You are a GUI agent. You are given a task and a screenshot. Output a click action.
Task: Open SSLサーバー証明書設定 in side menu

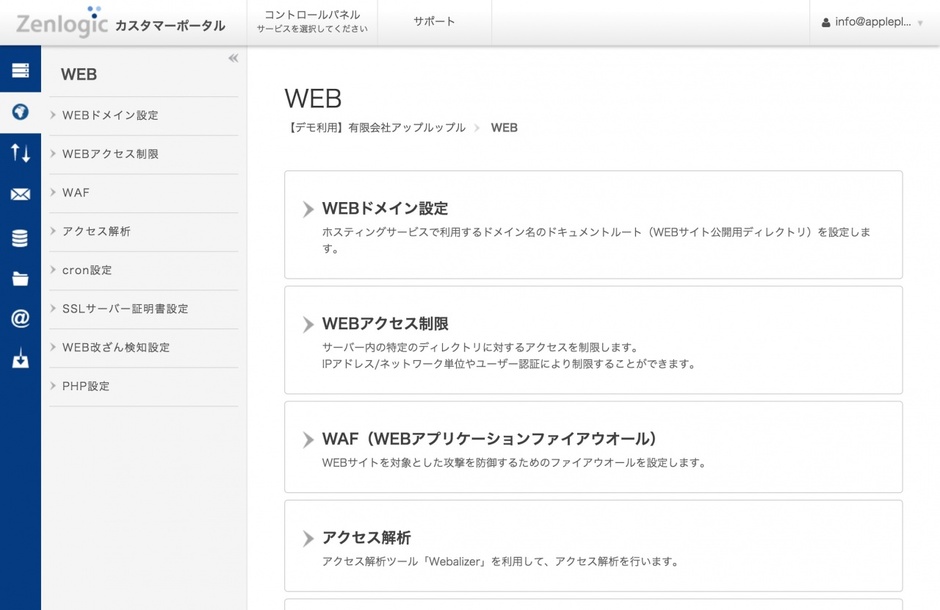[125, 309]
